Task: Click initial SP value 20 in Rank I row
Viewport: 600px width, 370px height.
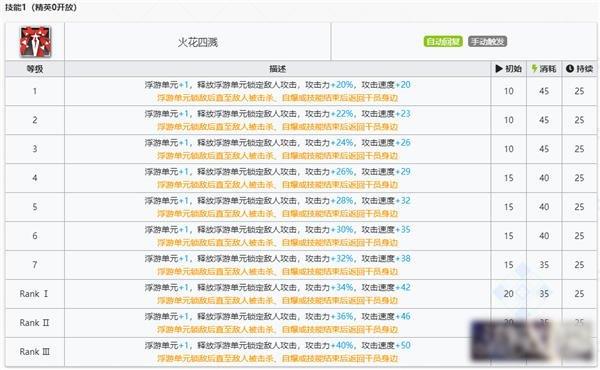Action: [x=509, y=294]
